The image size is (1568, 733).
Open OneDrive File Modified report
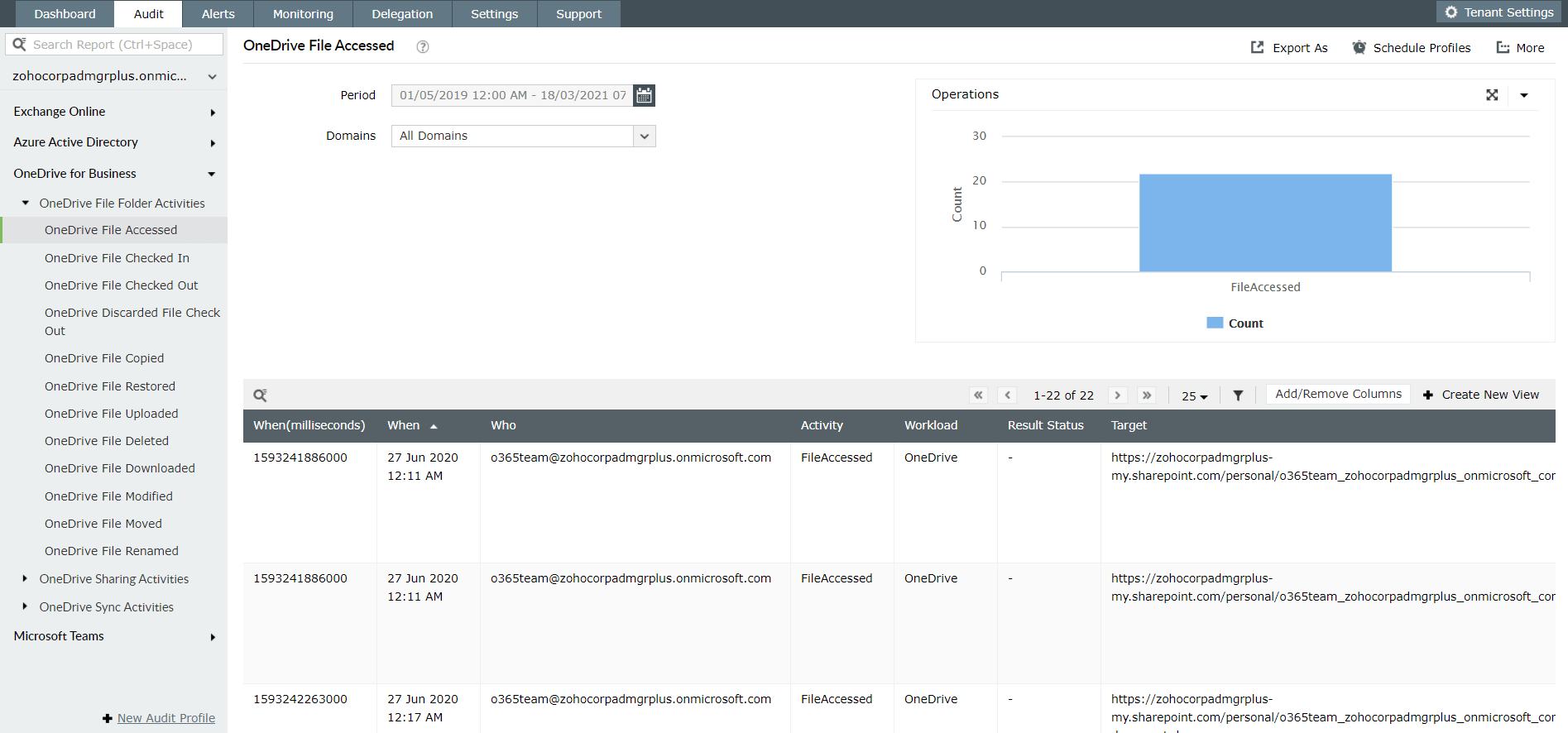tap(108, 496)
